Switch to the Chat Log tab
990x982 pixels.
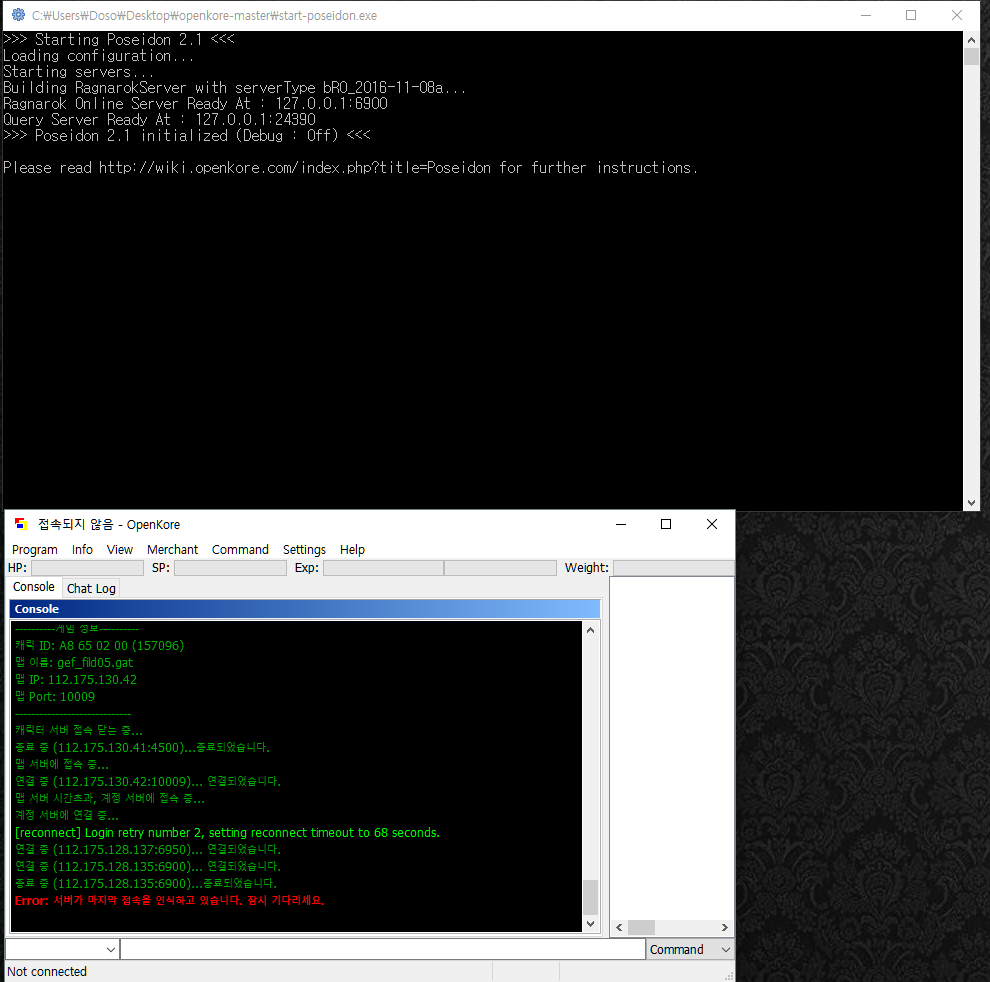[x=91, y=589]
